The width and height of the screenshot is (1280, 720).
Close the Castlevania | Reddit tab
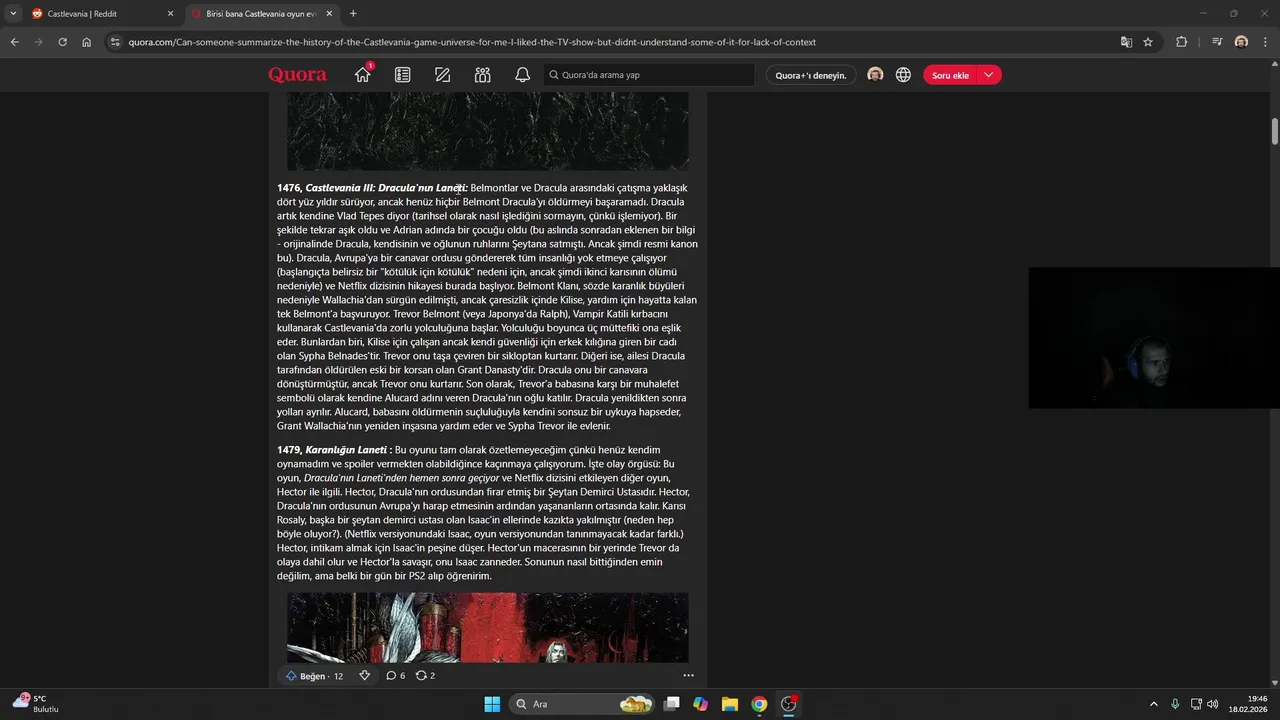[x=170, y=14]
